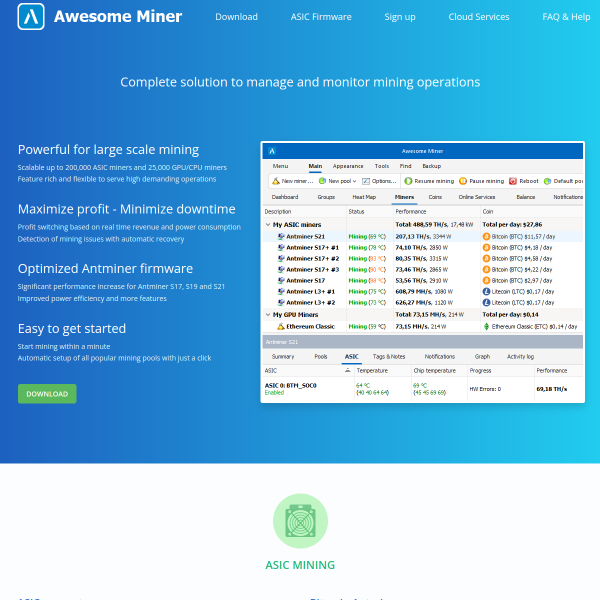Open the Tags & Notes tab
This screenshot has height=600, width=600.
389,357
